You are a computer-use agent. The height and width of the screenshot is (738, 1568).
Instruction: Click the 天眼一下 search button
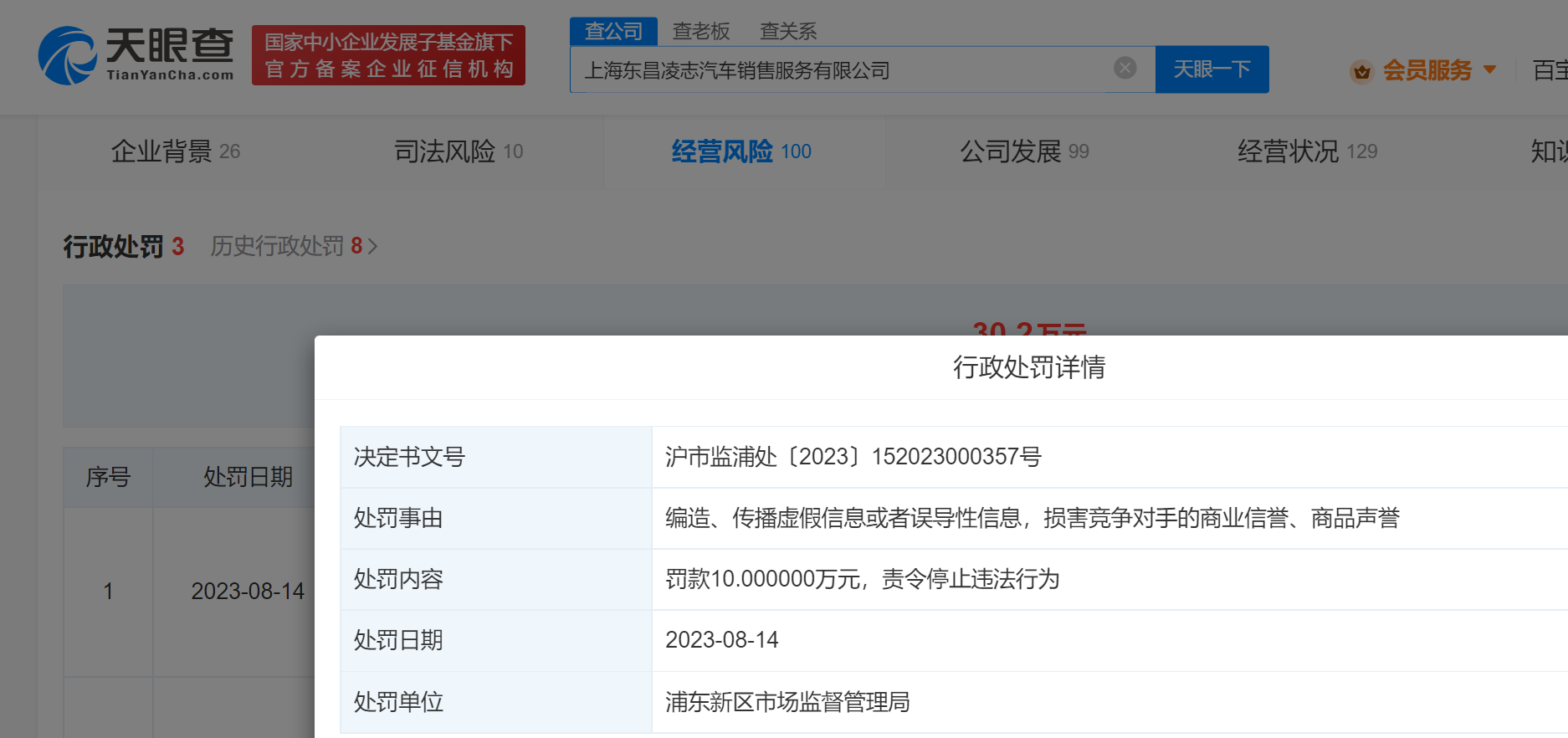[x=1212, y=69]
